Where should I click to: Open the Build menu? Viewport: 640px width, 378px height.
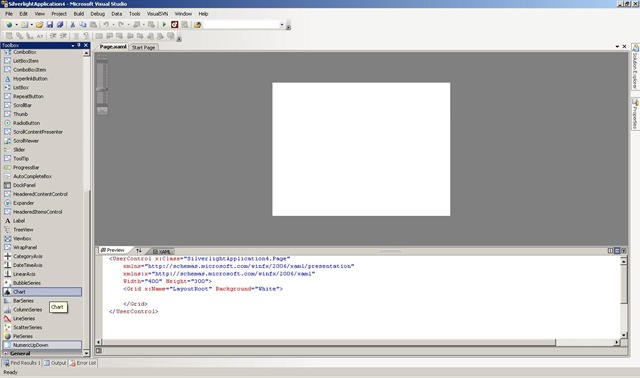(x=79, y=14)
